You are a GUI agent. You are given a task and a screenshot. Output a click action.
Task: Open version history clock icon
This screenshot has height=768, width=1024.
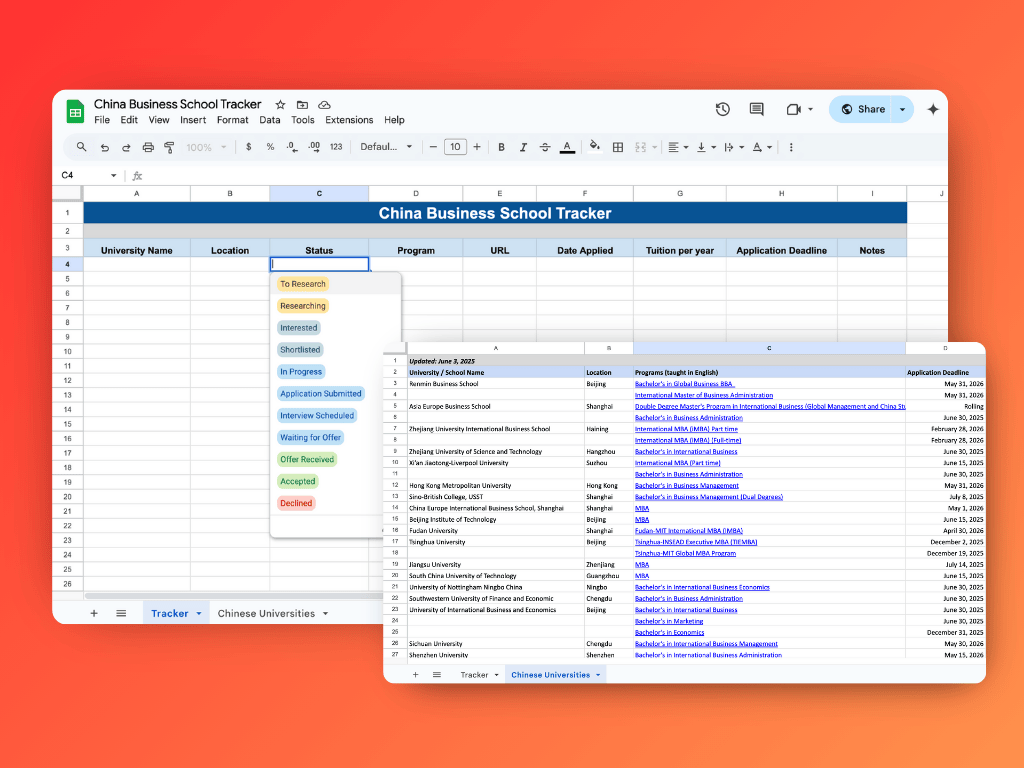coord(722,109)
